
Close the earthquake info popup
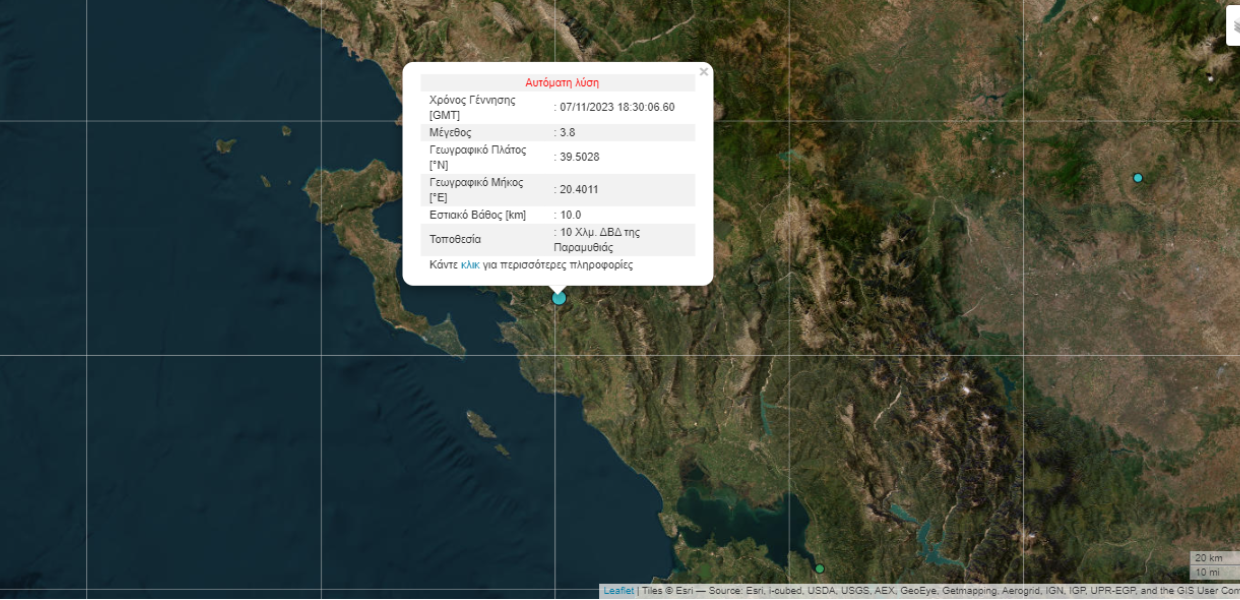point(703,72)
